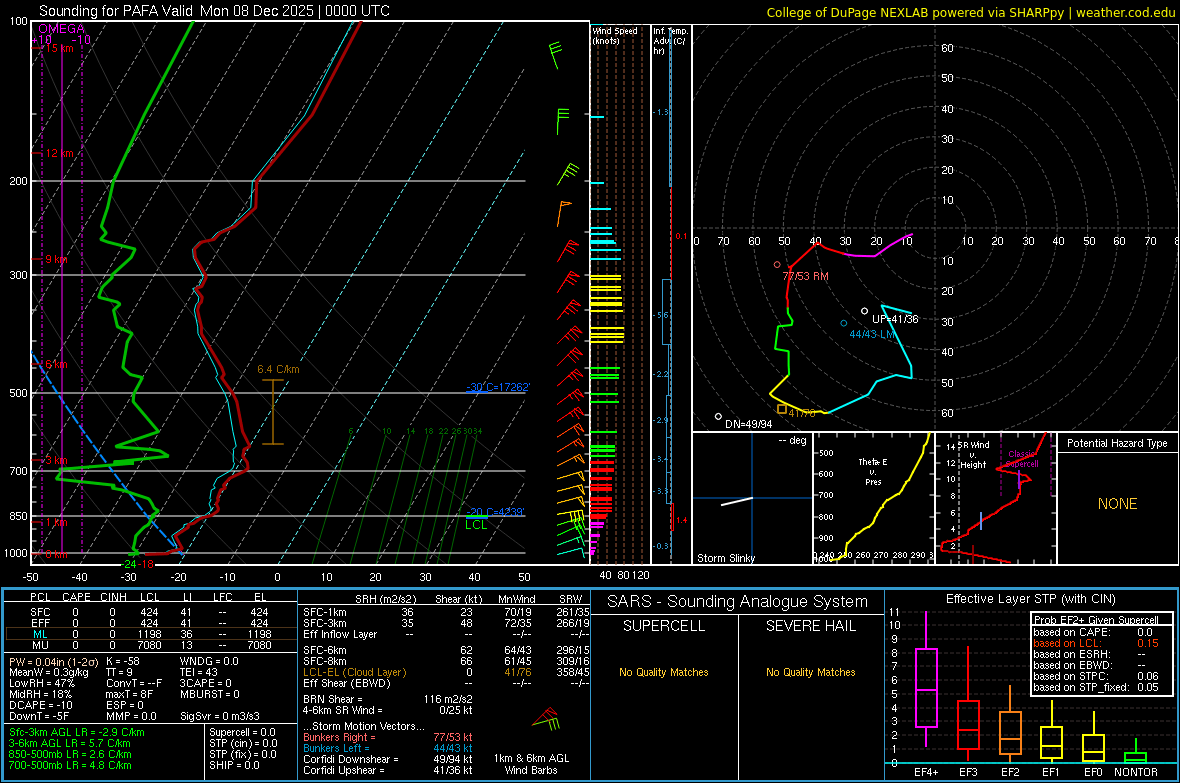Click the brown lapse rate bracket under 6.4 C/km

pos(272,412)
